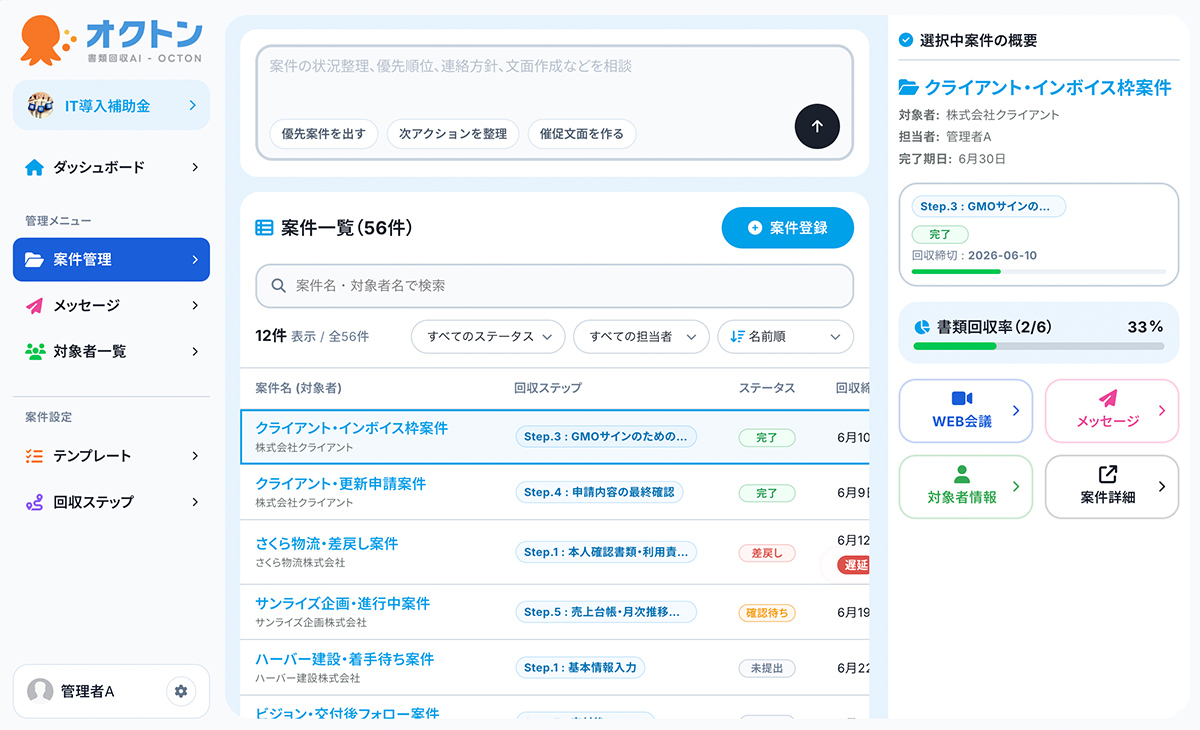The height and width of the screenshot is (730, 1200).
Task: Click the 差戻し status badge
Action: pos(767,553)
